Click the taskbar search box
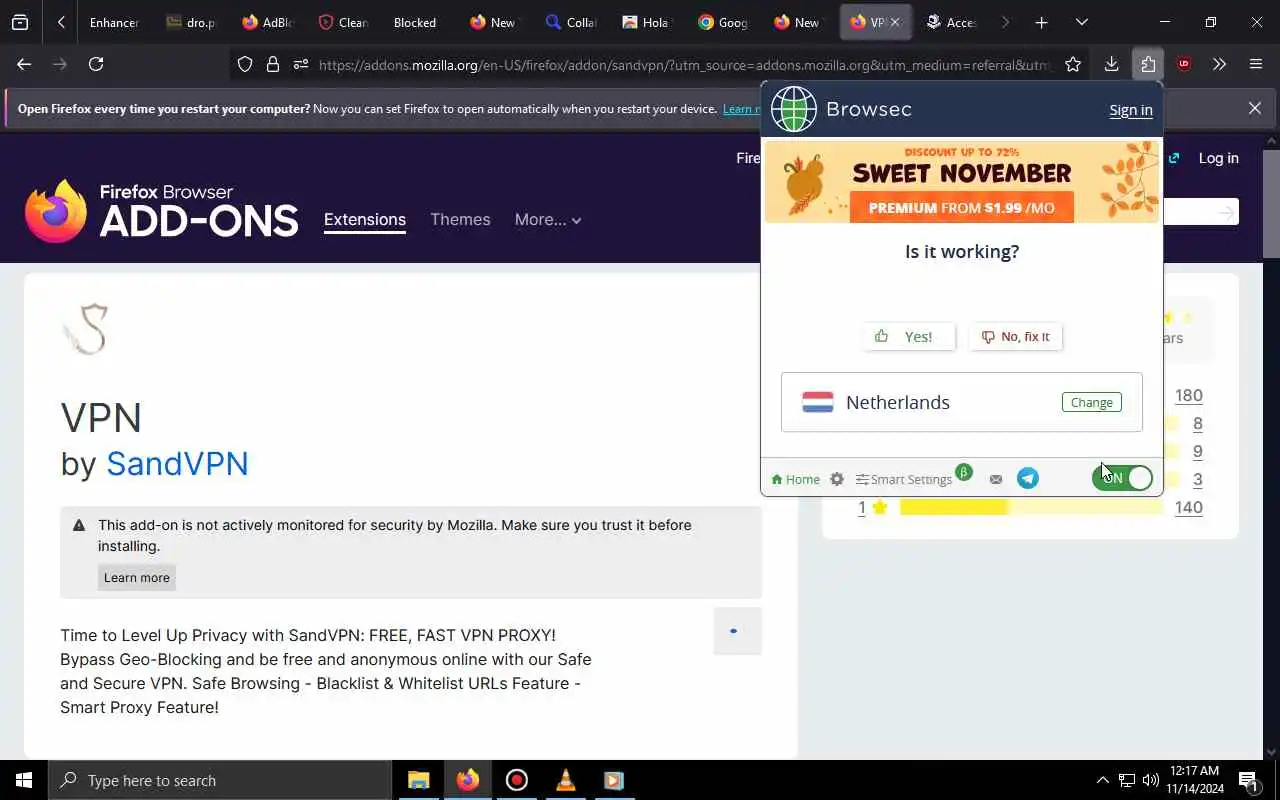Screen dimensions: 1280x800 point(220,780)
